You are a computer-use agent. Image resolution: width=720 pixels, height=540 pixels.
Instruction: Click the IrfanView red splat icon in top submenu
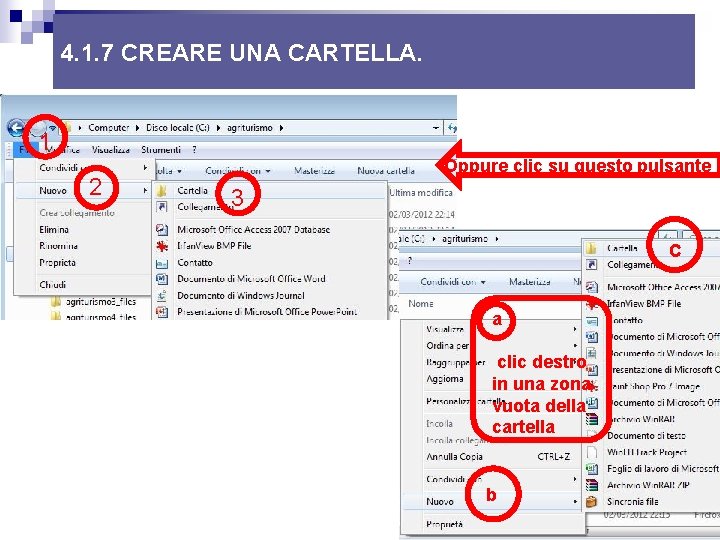162,246
